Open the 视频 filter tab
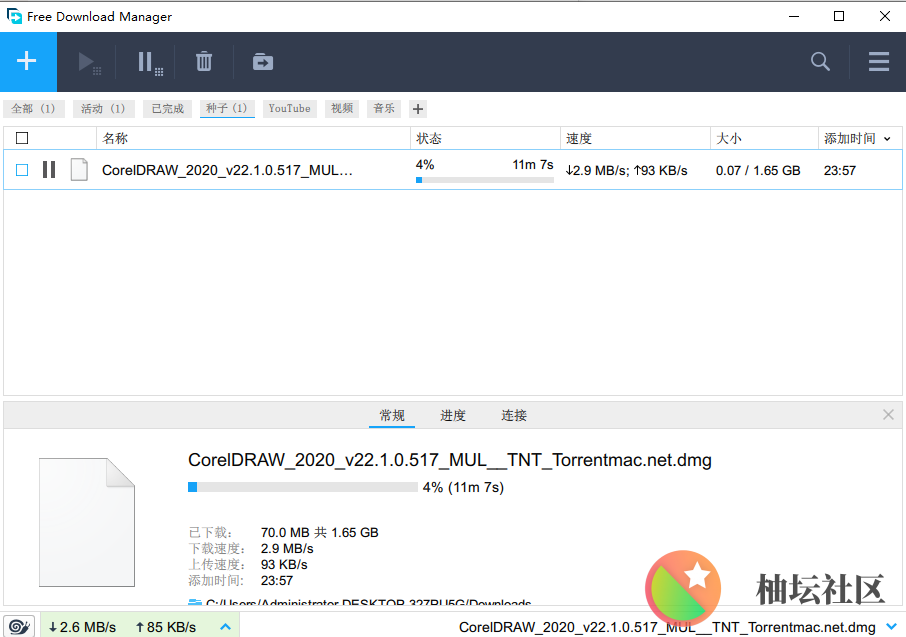This screenshot has width=906, height=637. (342, 109)
